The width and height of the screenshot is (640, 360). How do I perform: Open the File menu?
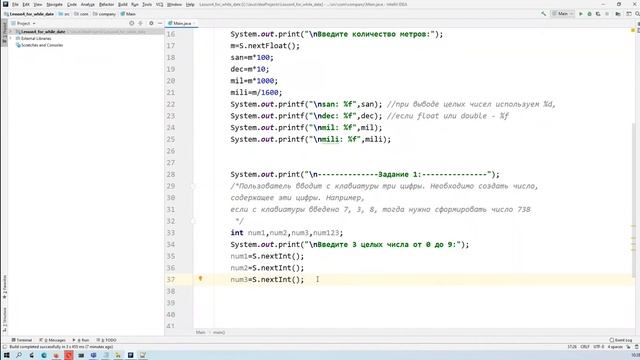[16, 4]
